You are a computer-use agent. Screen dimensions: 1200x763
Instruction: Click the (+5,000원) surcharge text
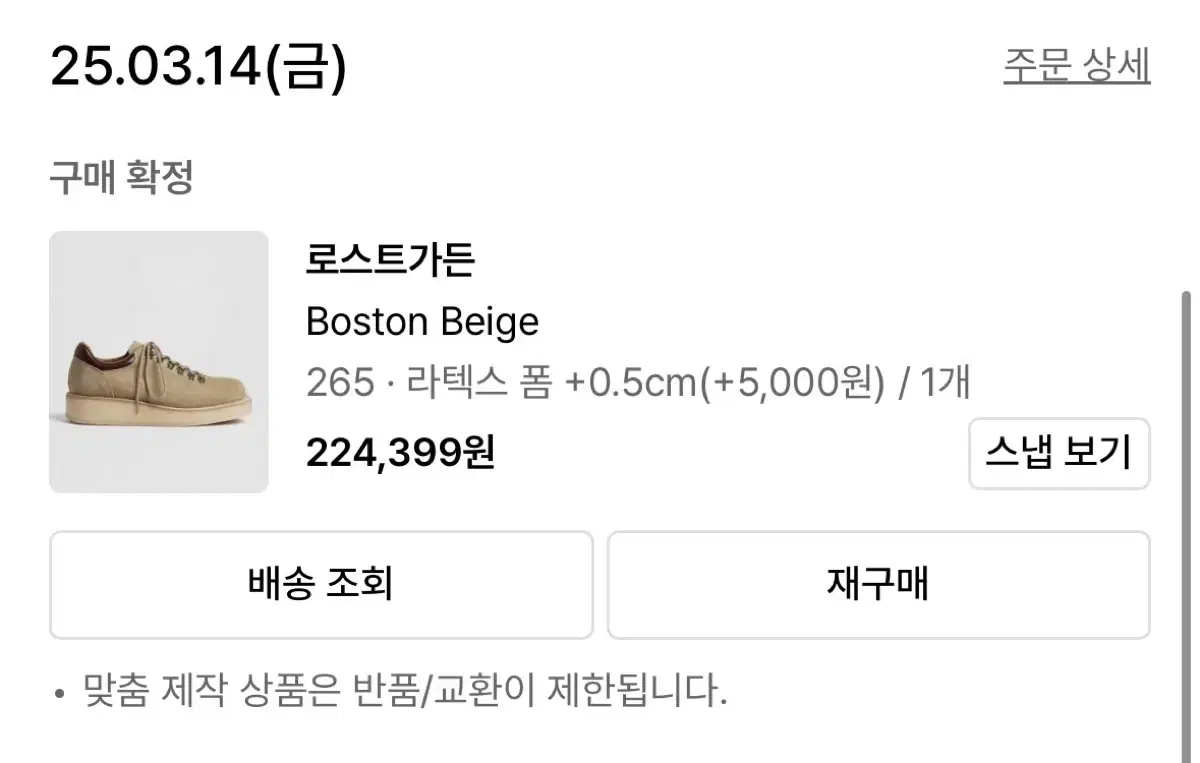[795, 383]
